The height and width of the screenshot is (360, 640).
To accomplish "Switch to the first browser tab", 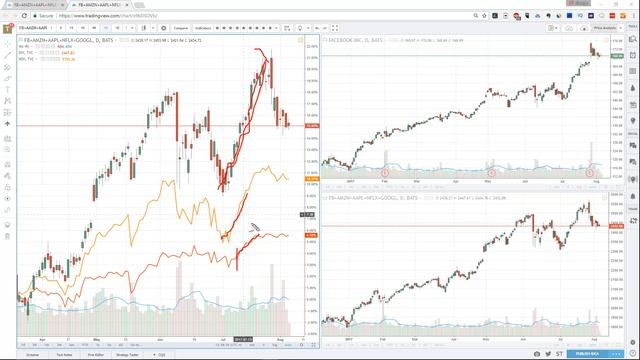I will (35, 5).
